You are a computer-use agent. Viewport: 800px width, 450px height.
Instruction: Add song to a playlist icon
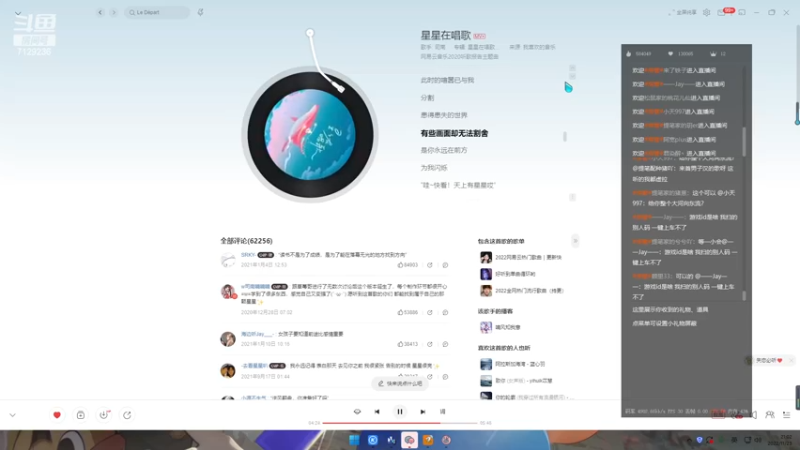click(81, 415)
